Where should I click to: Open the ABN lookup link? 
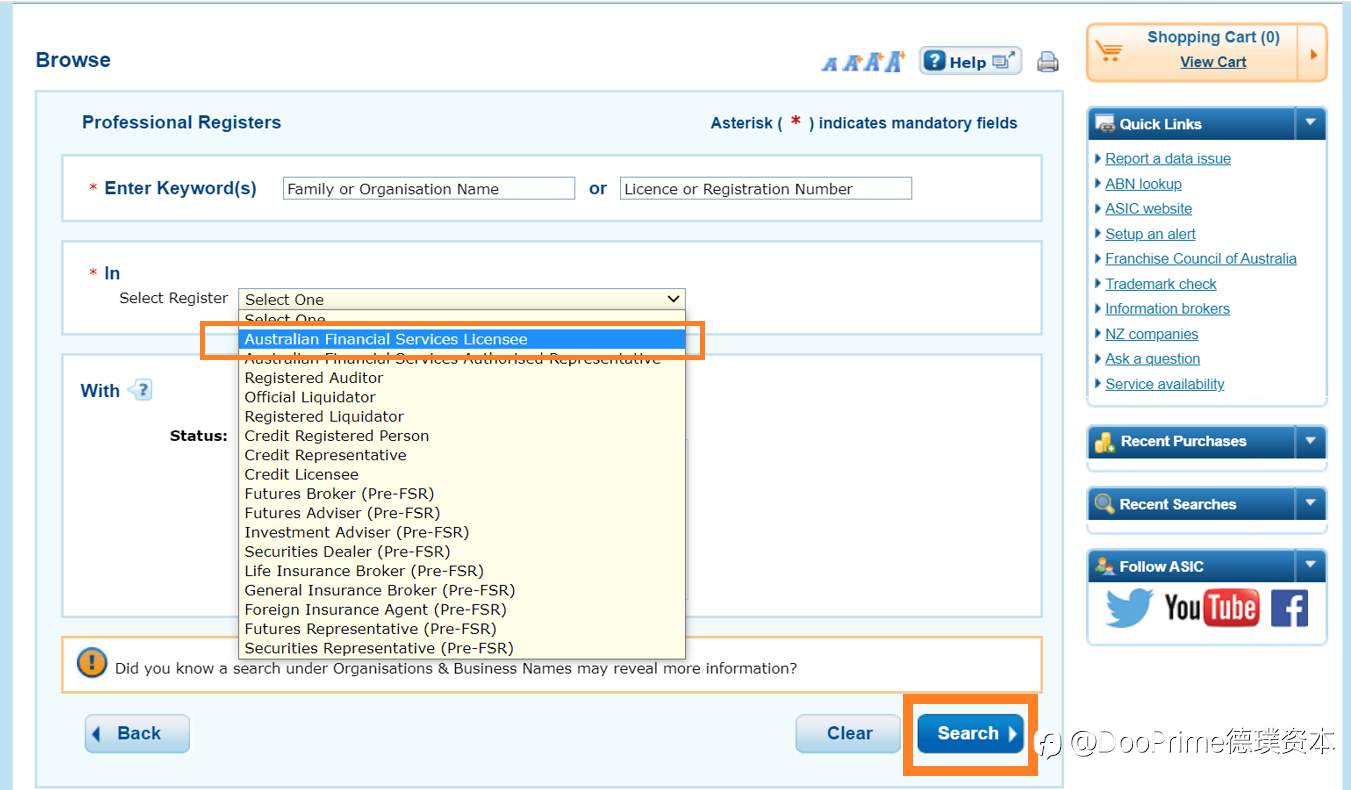[x=1143, y=183]
